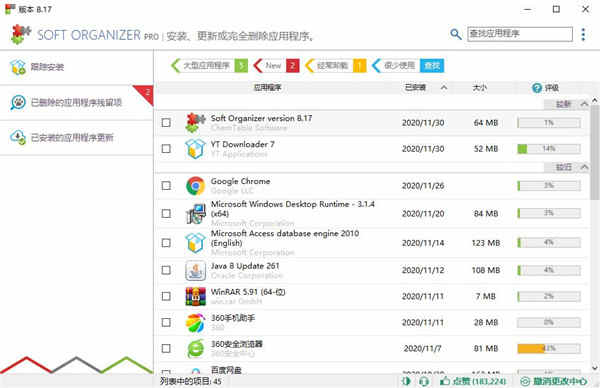
Task: Open the three-dot options menu
Action: tap(583, 34)
